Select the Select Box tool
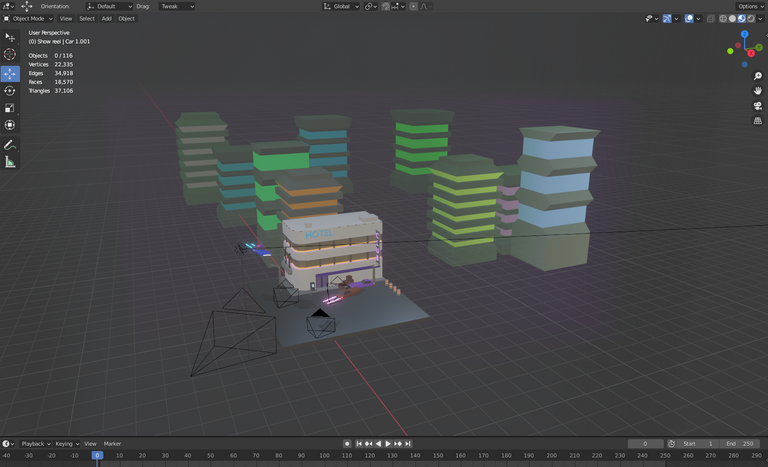 tap(10, 37)
